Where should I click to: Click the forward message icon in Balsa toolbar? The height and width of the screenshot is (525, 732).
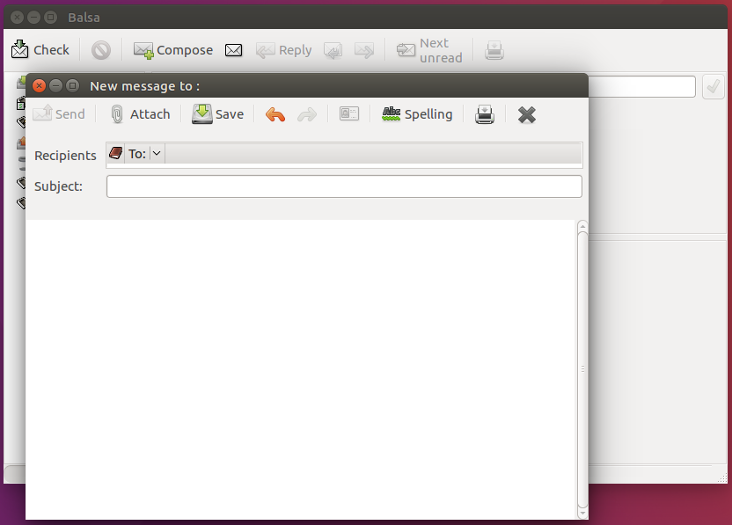[x=364, y=50]
